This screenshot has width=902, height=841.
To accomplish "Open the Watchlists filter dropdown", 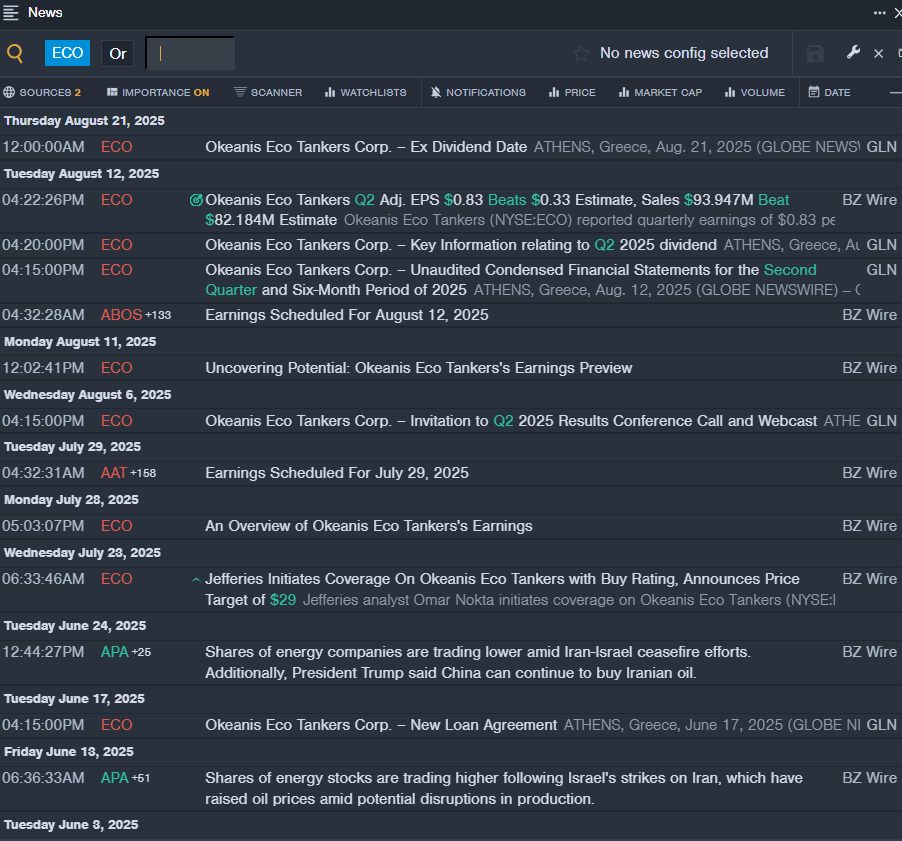I will click(x=366, y=93).
